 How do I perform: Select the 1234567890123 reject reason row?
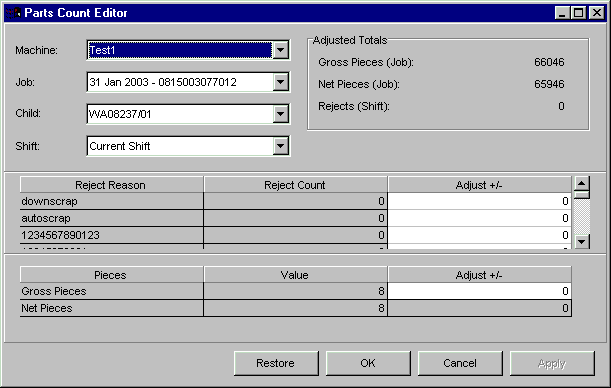click(111, 235)
